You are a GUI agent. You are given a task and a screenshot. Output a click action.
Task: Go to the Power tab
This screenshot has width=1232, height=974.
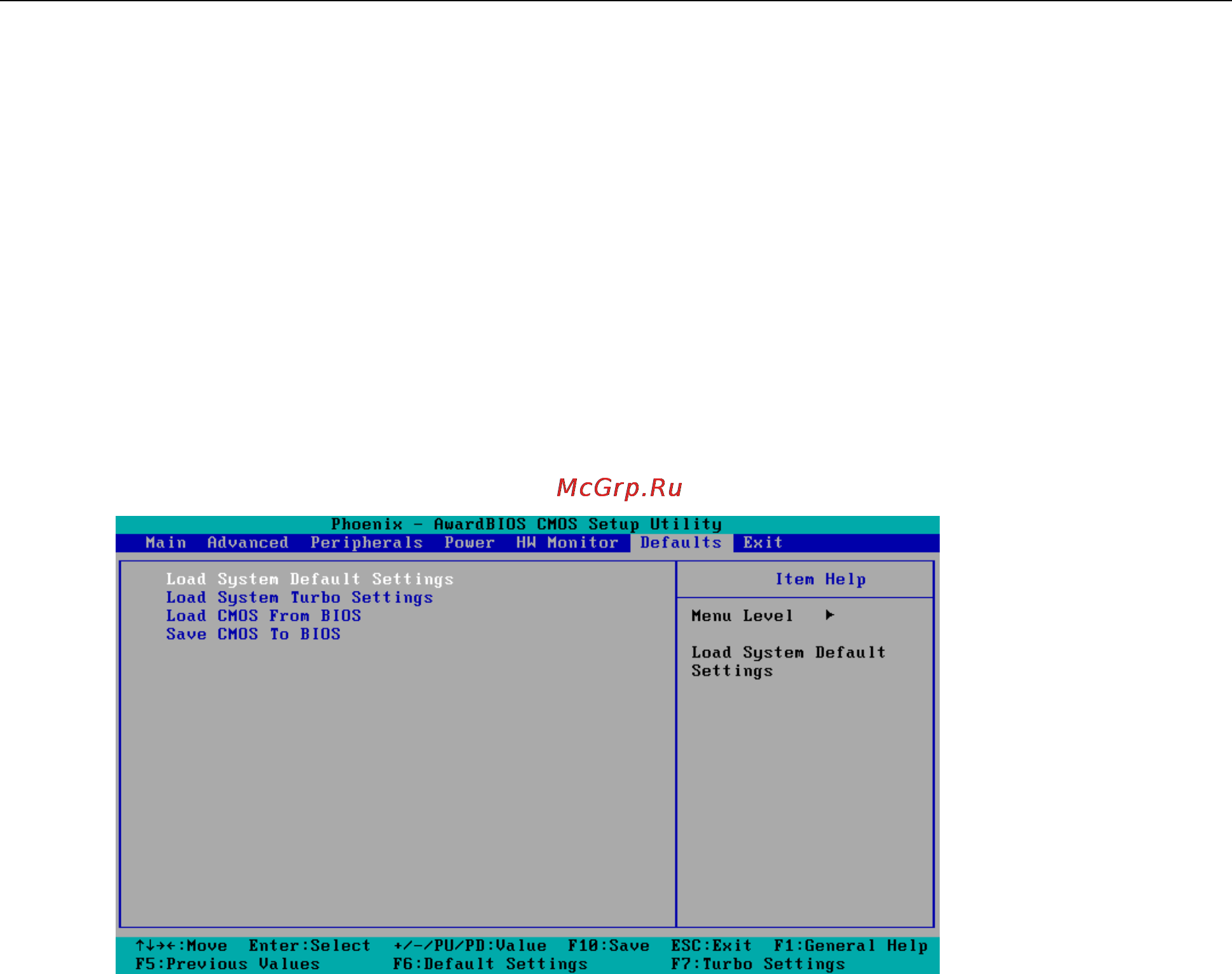point(470,543)
